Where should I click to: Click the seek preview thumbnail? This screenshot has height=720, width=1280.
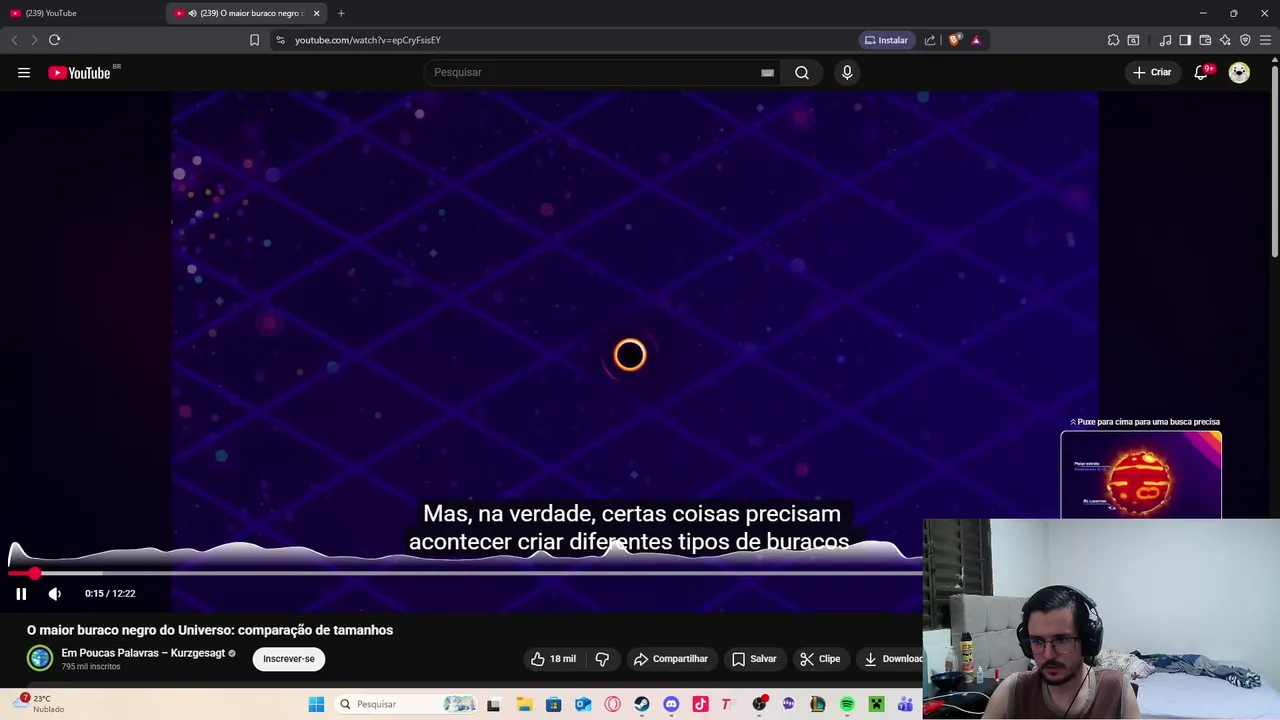tap(1141, 475)
